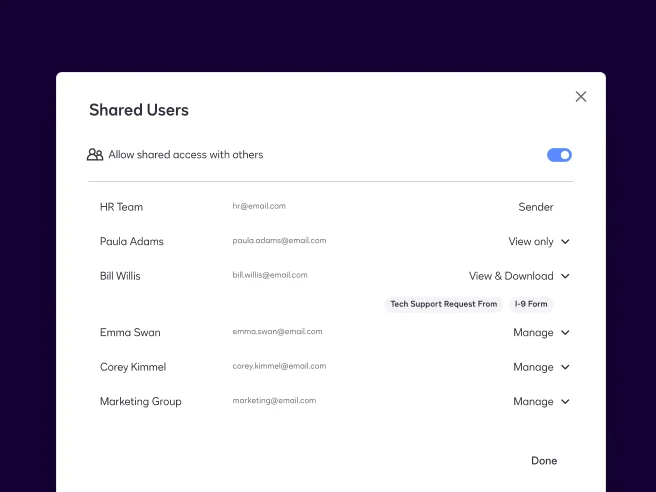Expand Bill Willis' View & Download dropdown
The width and height of the screenshot is (656, 492).
(x=519, y=276)
